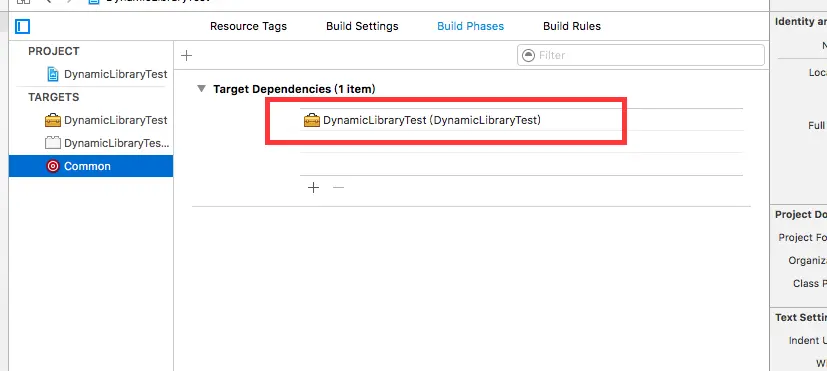
Task: Select the Build Phases tab
Action: (x=470, y=26)
